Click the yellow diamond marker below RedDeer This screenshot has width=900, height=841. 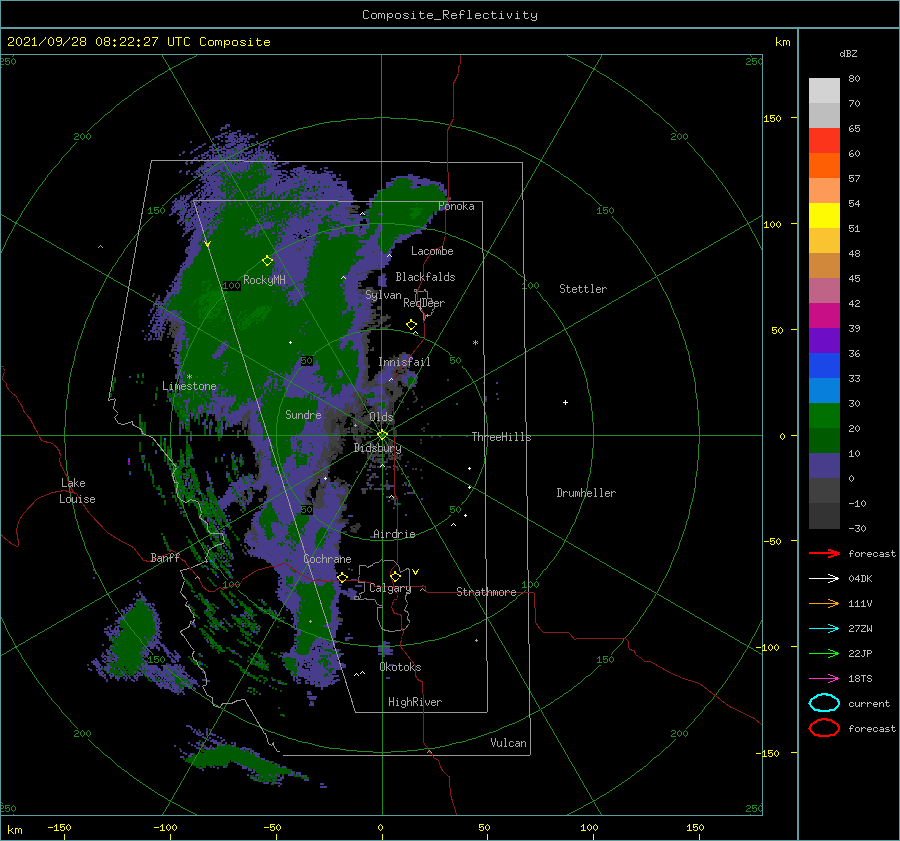coord(412,325)
